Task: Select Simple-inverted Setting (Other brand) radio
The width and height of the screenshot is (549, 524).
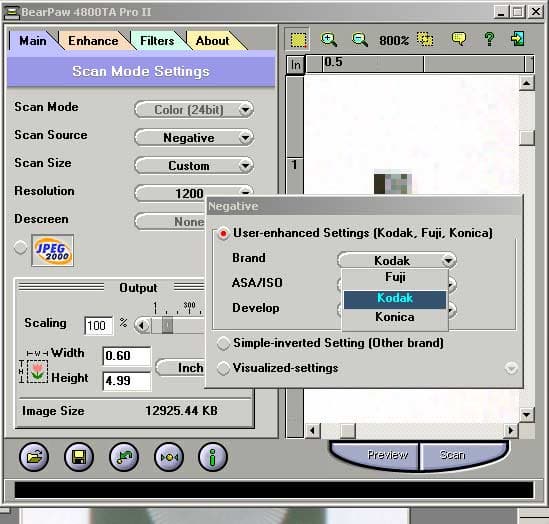Action: coord(223,343)
